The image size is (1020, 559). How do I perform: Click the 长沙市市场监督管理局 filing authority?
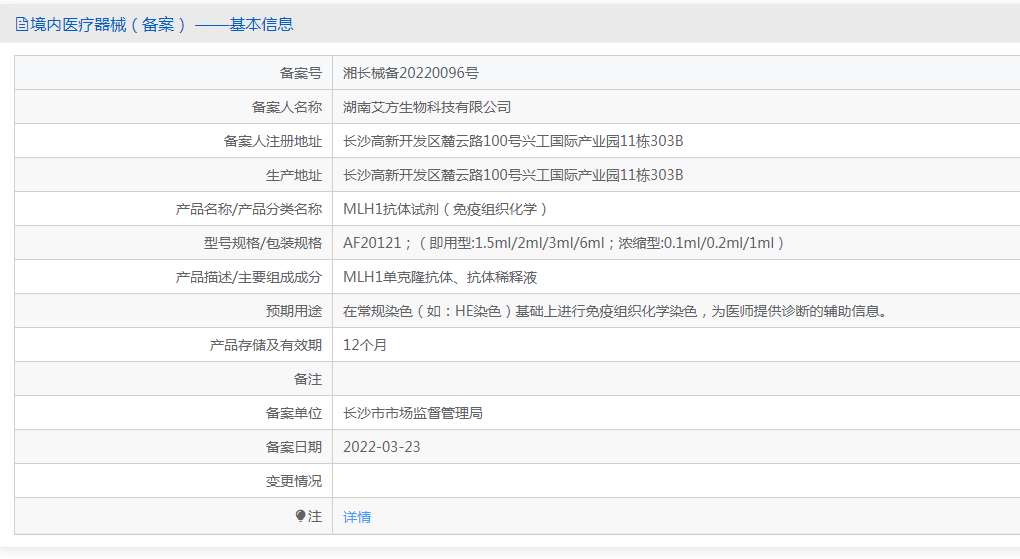[412, 413]
